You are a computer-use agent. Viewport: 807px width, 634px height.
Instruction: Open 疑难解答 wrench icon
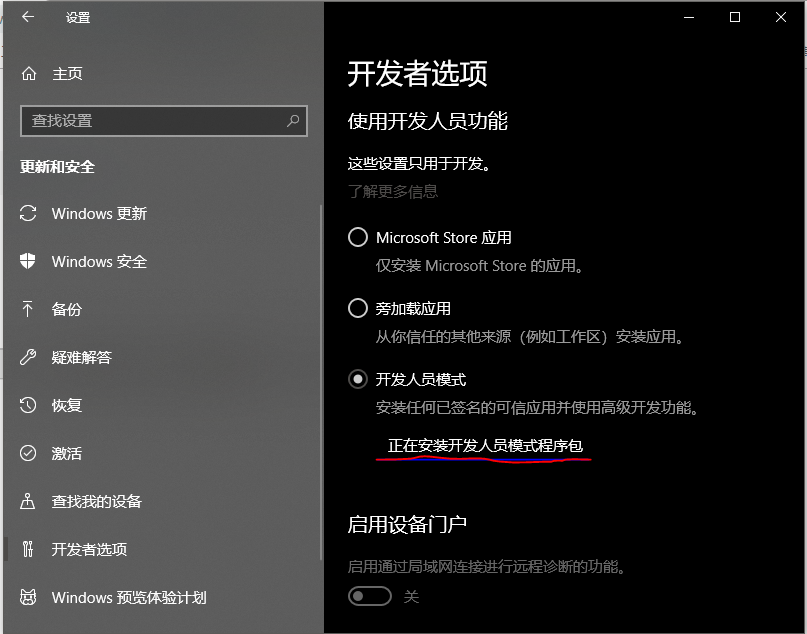[x=28, y=357]
